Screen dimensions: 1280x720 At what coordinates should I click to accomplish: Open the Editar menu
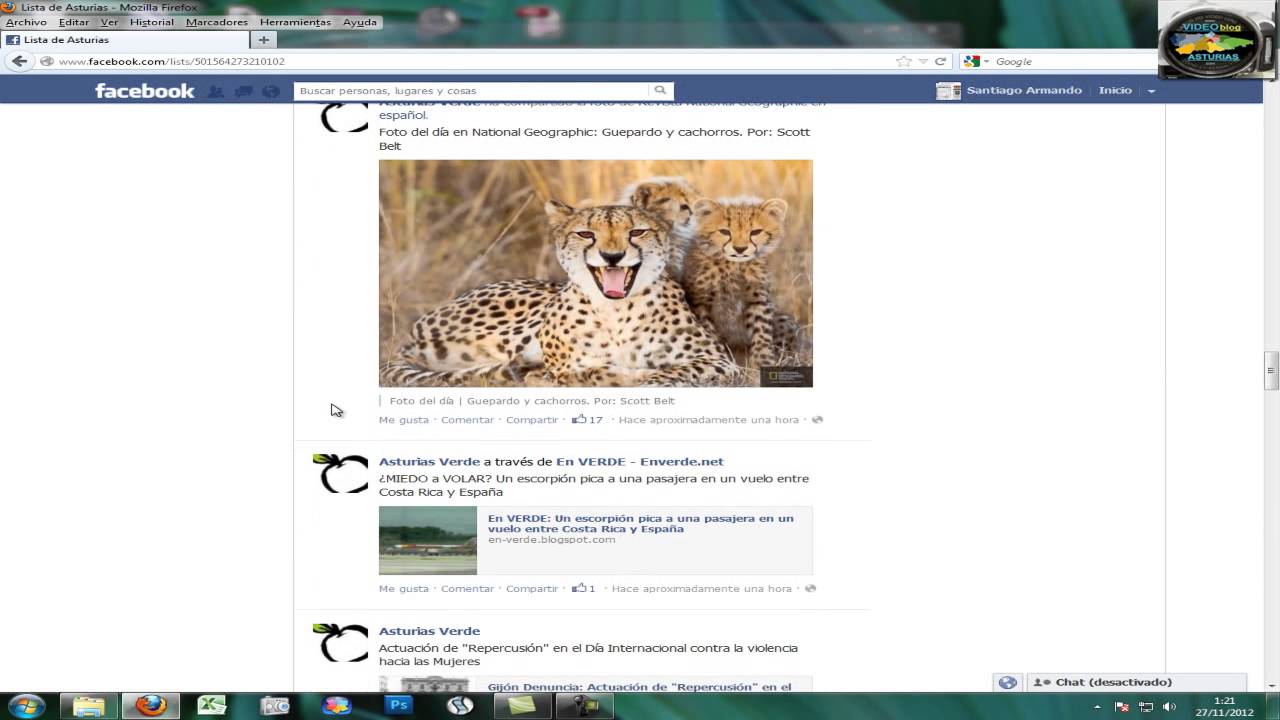[x=74, y=22]
